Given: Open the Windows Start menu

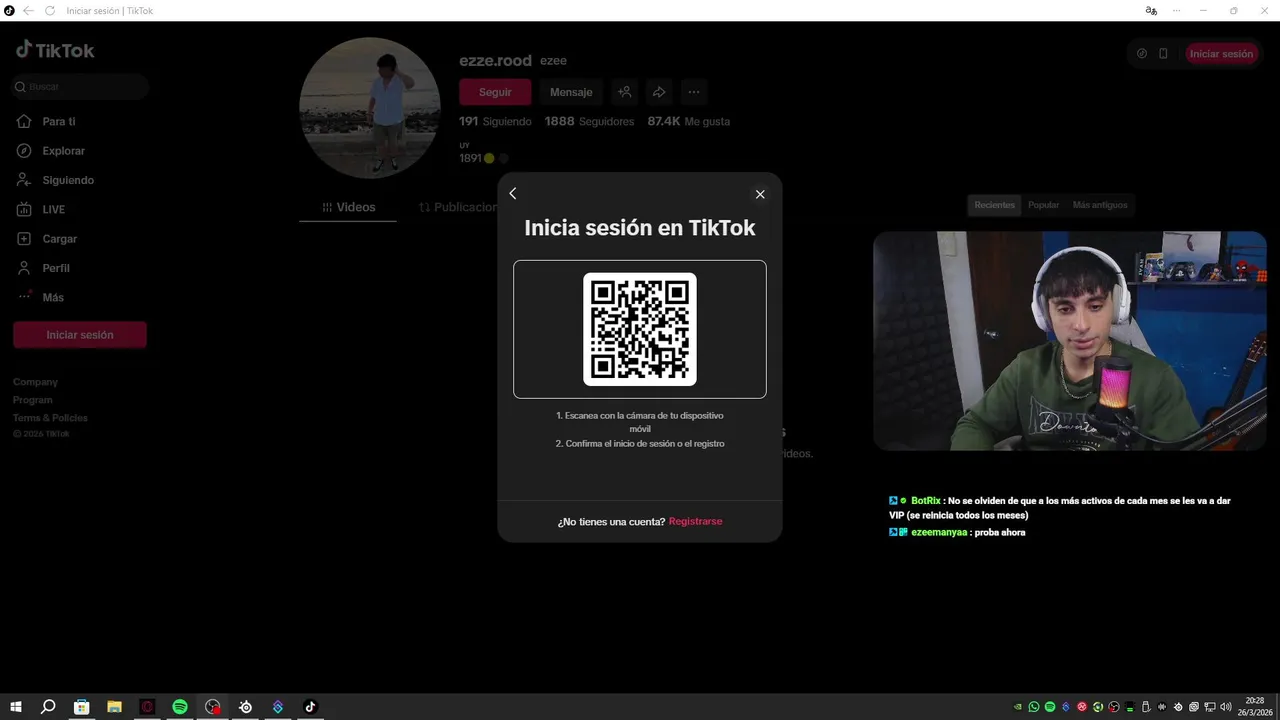Looking at the screenshot, I should 16,707.
